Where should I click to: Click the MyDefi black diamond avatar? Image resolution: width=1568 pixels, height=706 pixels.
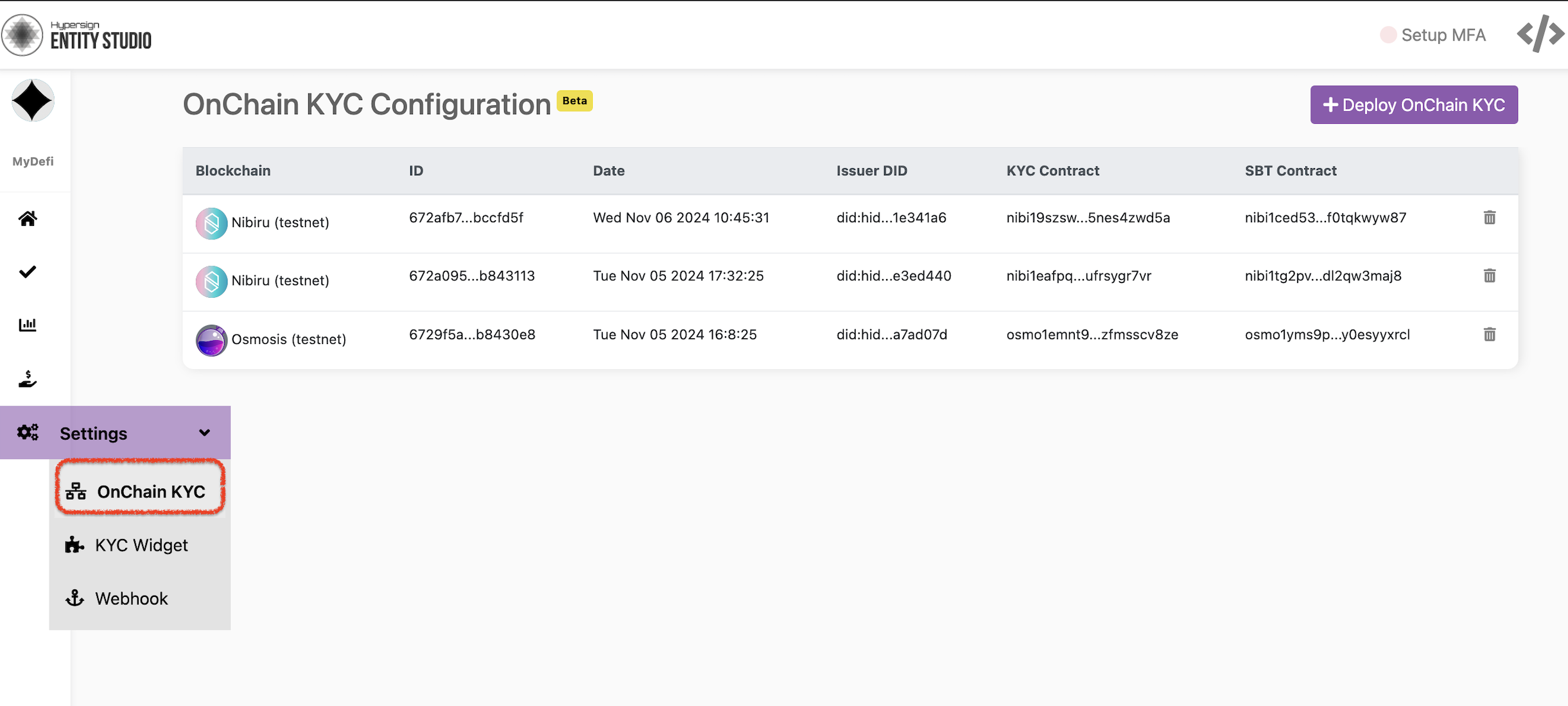[33, 101]
